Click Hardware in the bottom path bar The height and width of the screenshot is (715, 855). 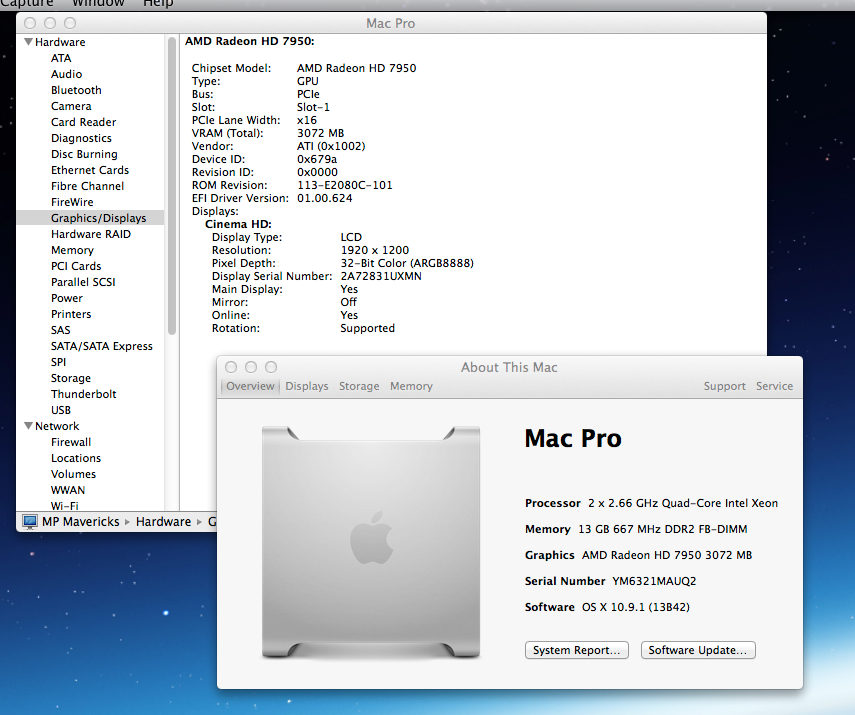click(x=164, y=522)
